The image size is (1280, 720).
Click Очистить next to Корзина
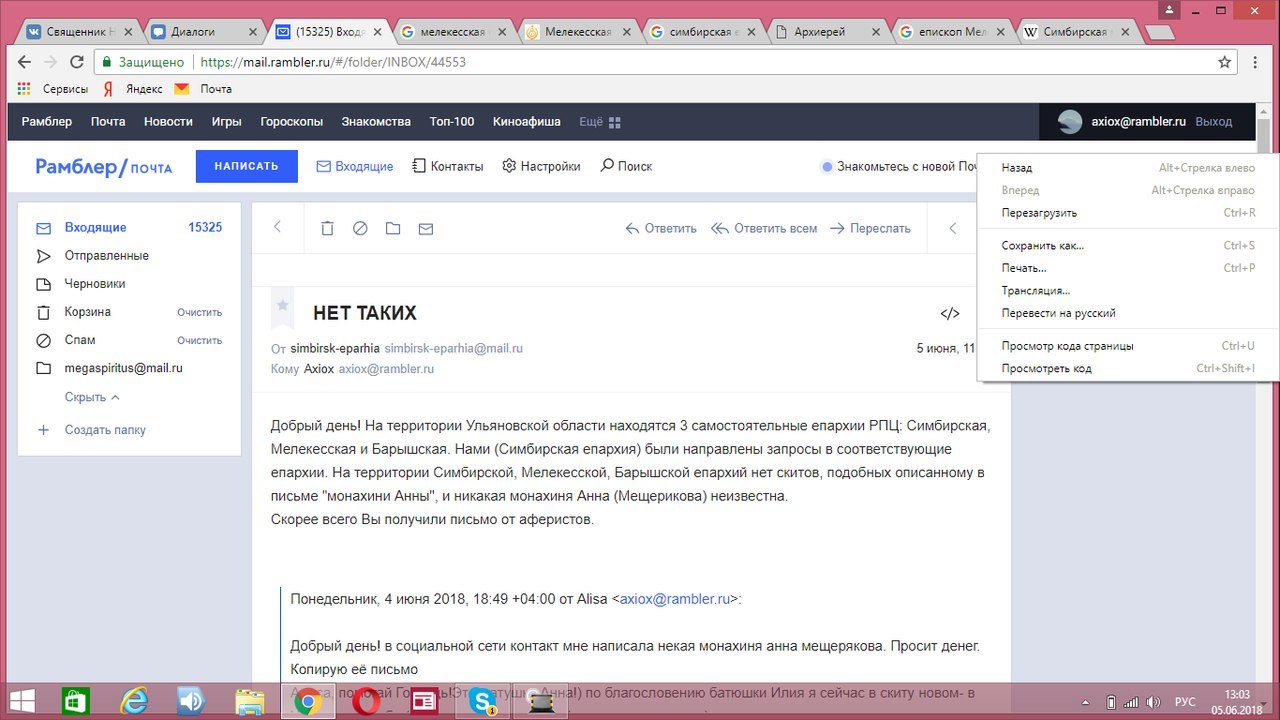click(x=199, y=312)
